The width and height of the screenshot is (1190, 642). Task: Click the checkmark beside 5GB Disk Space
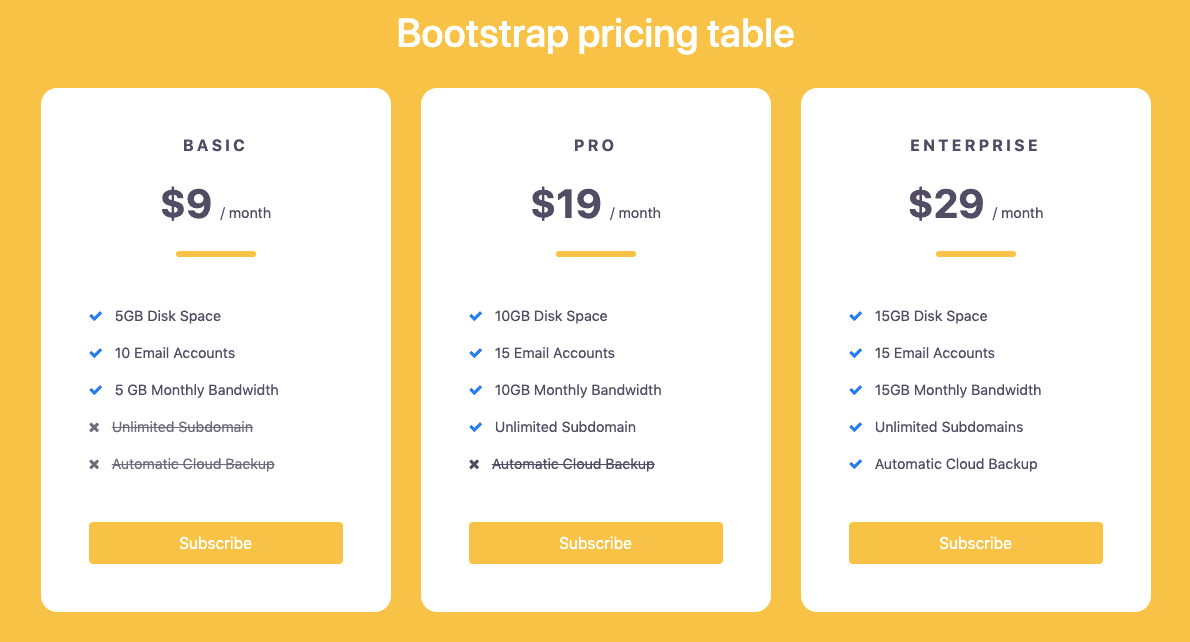(x=95, y=316)
